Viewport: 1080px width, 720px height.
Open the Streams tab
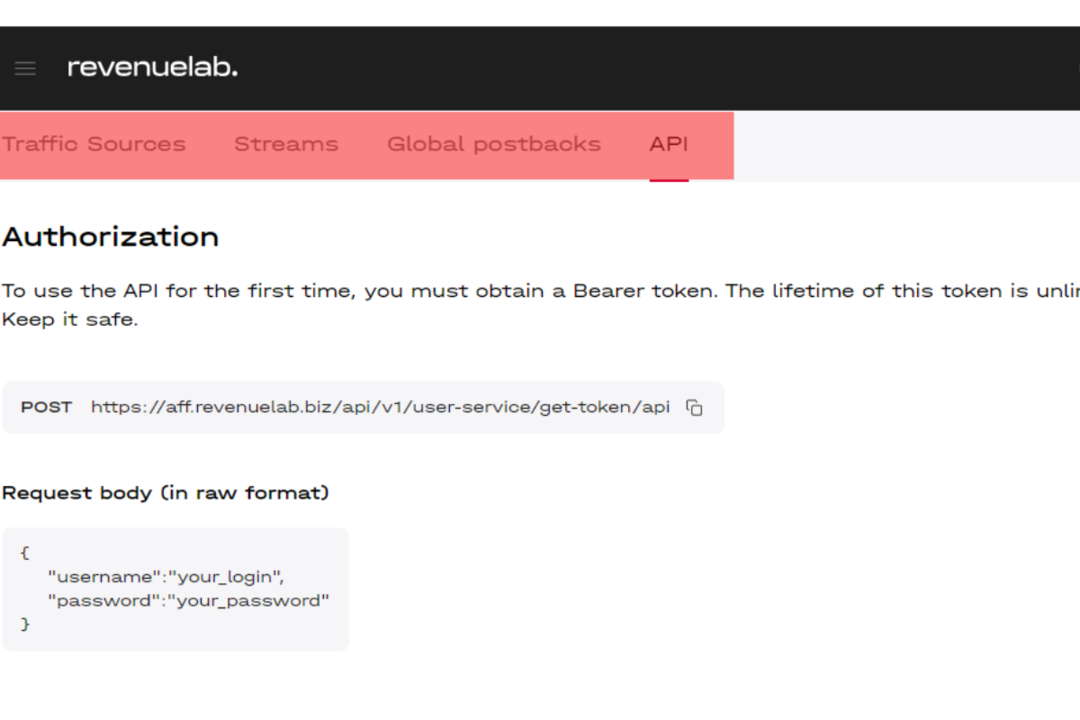(286, 144)
